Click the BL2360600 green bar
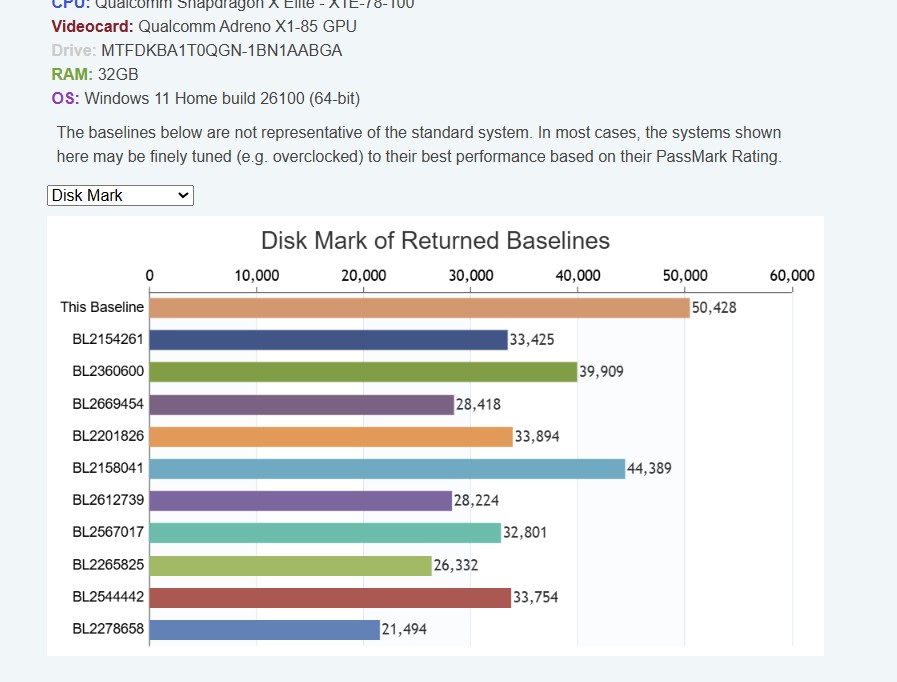Image resolution: width=897 pixels, height=682 pixels. point(363,372)
